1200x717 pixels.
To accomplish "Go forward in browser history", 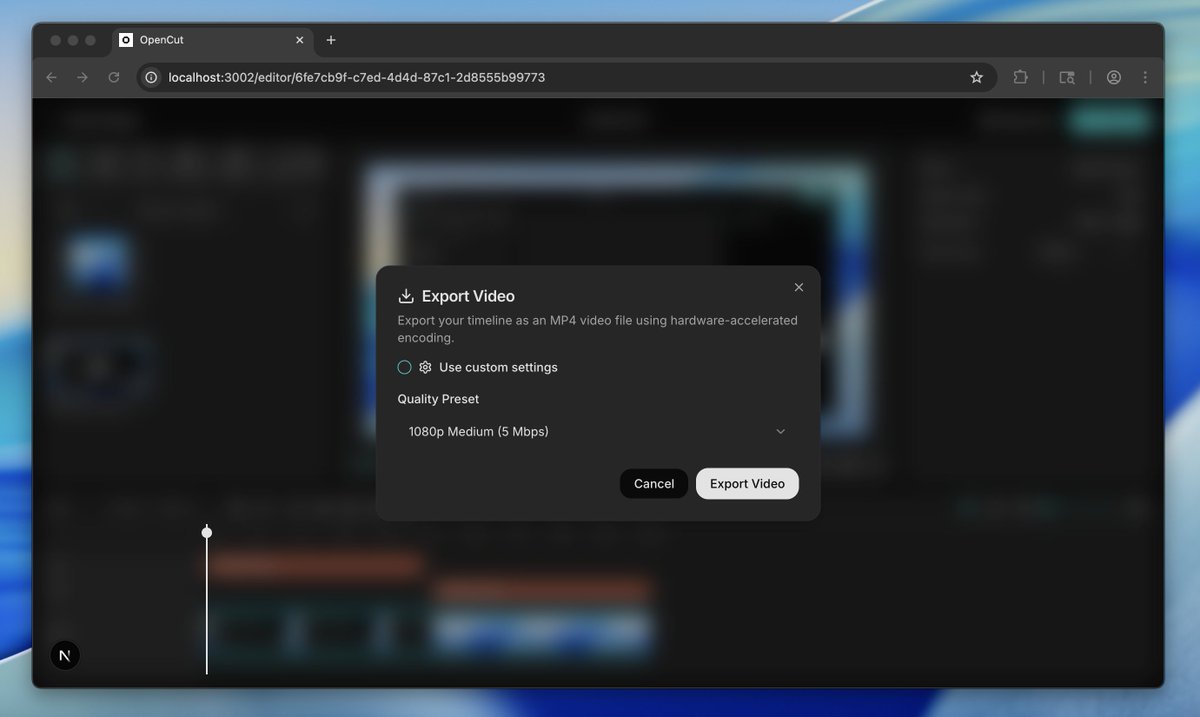I will (x=83, y=77).
